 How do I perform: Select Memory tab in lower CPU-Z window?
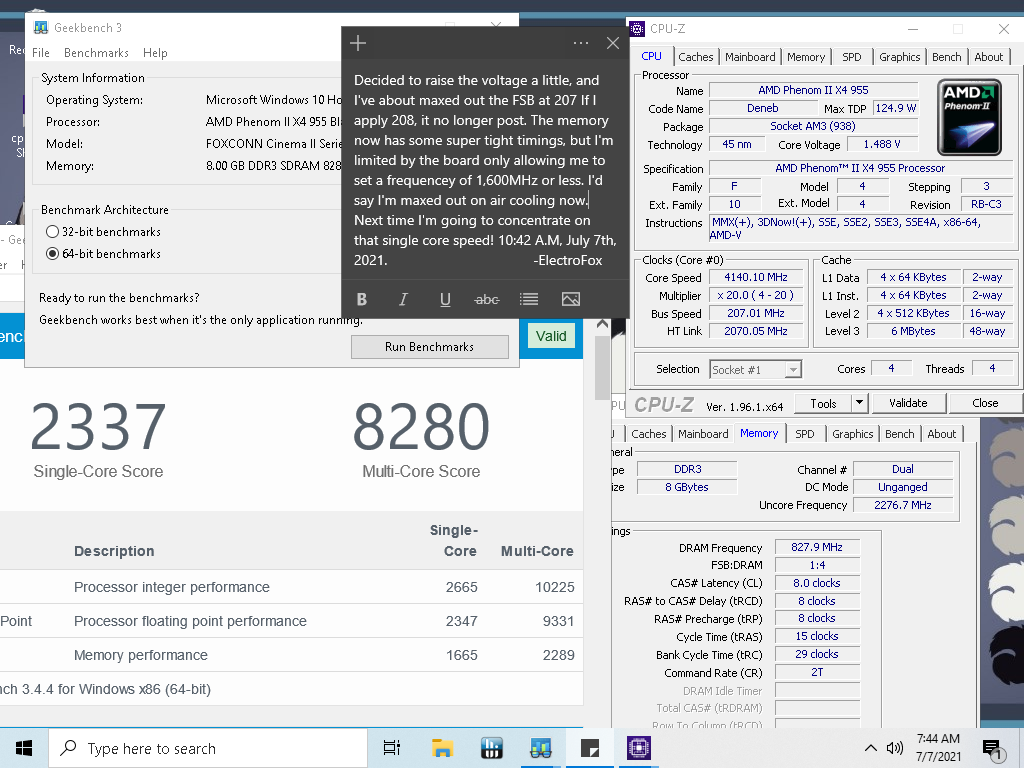click(759, 433)
